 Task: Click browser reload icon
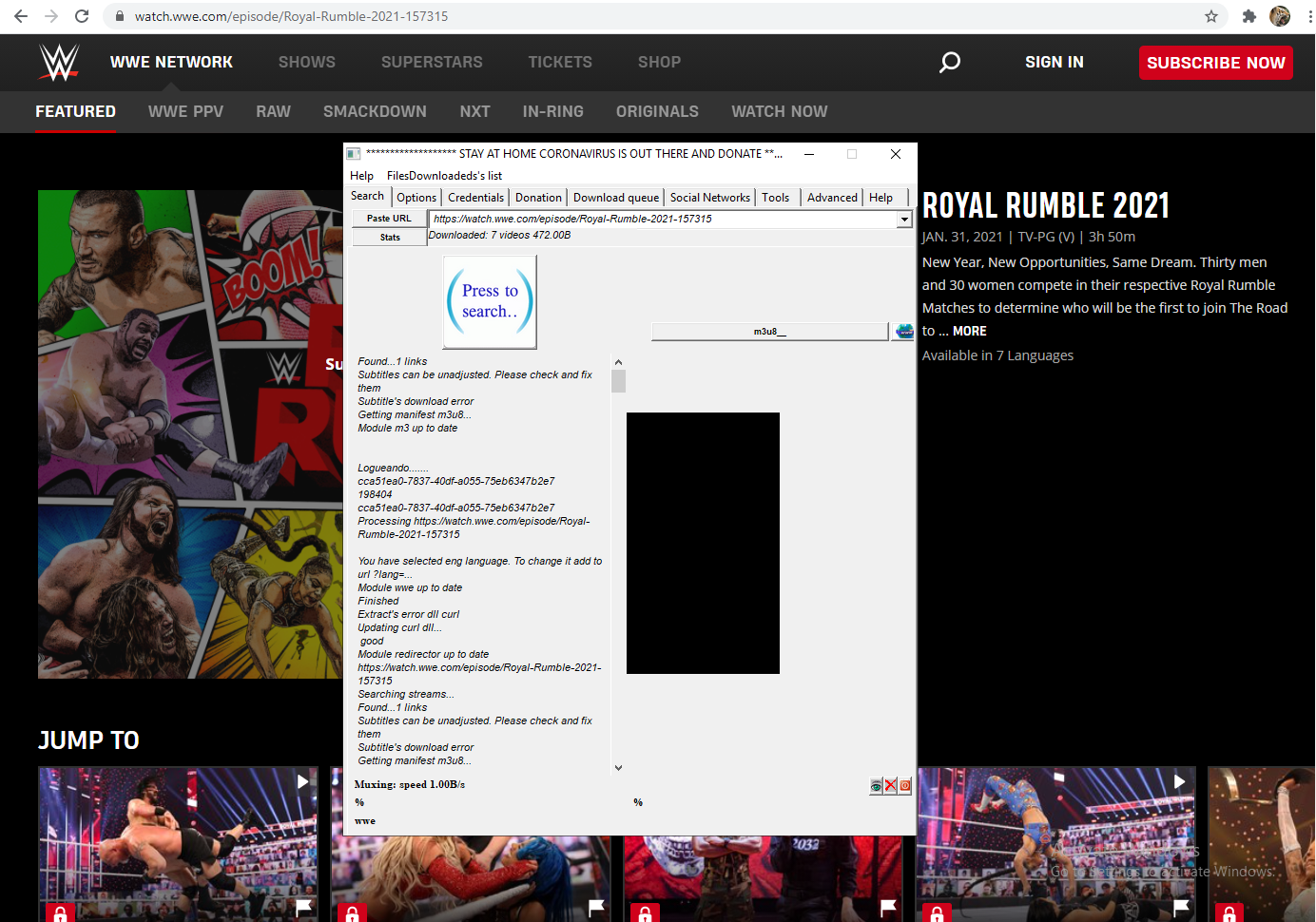(82, 16)
